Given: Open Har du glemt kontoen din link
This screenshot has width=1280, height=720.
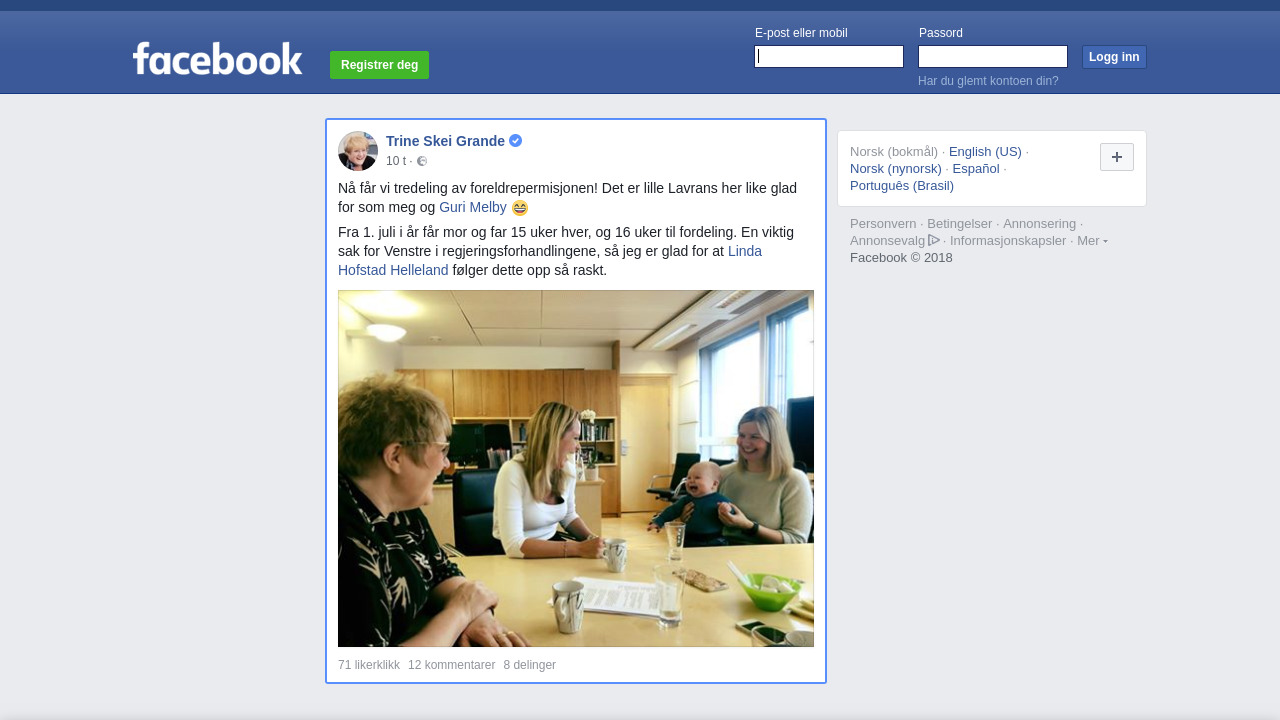Looking at the screenshot, I should [x=988, y=81].
